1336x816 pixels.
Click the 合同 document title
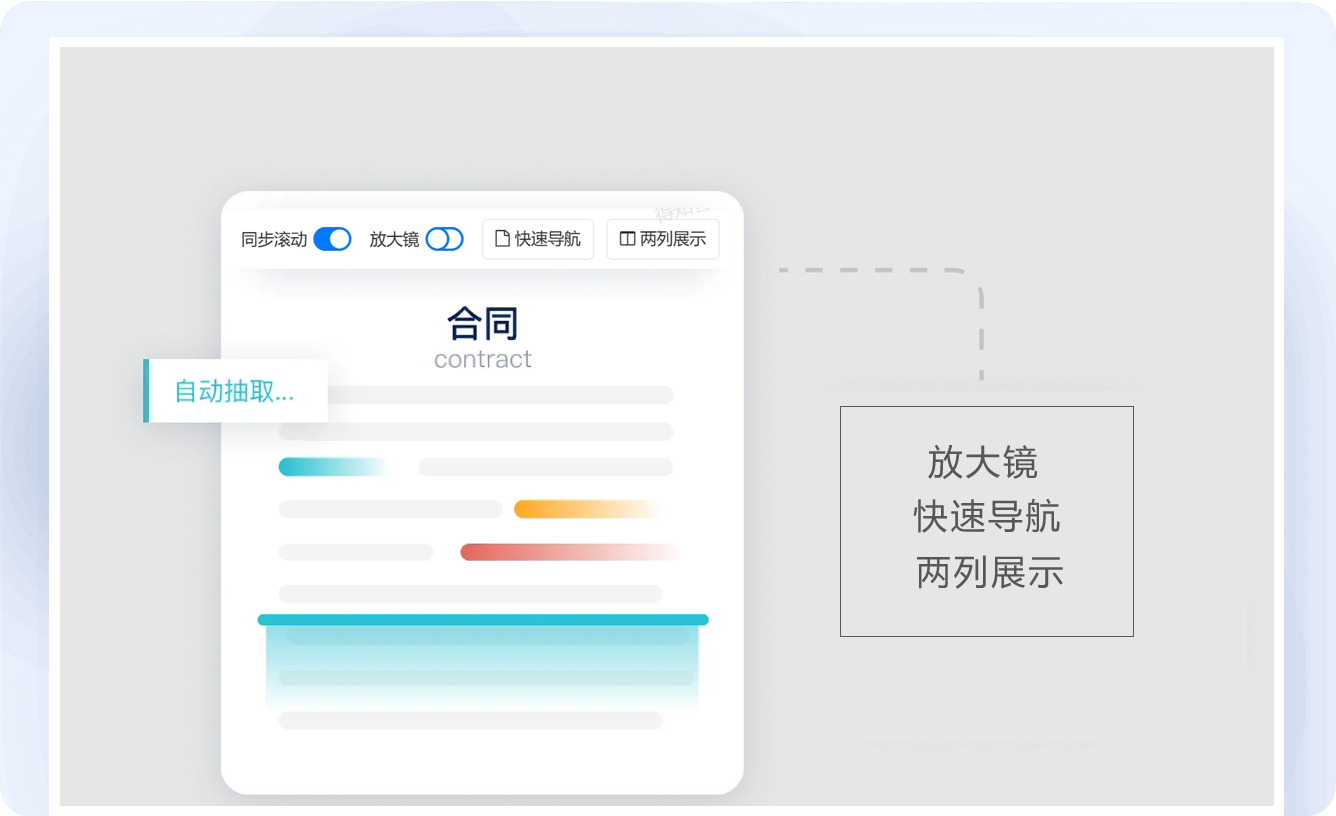[482, 324]
